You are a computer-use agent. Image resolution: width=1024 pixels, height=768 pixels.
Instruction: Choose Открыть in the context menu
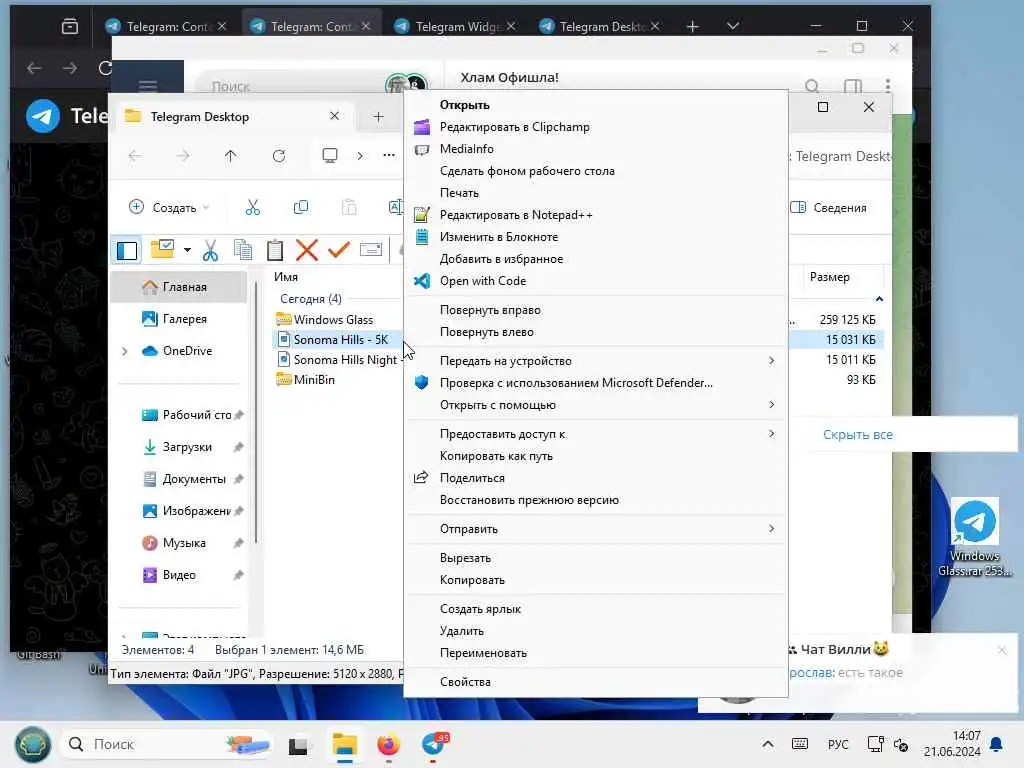pos(596,105)
